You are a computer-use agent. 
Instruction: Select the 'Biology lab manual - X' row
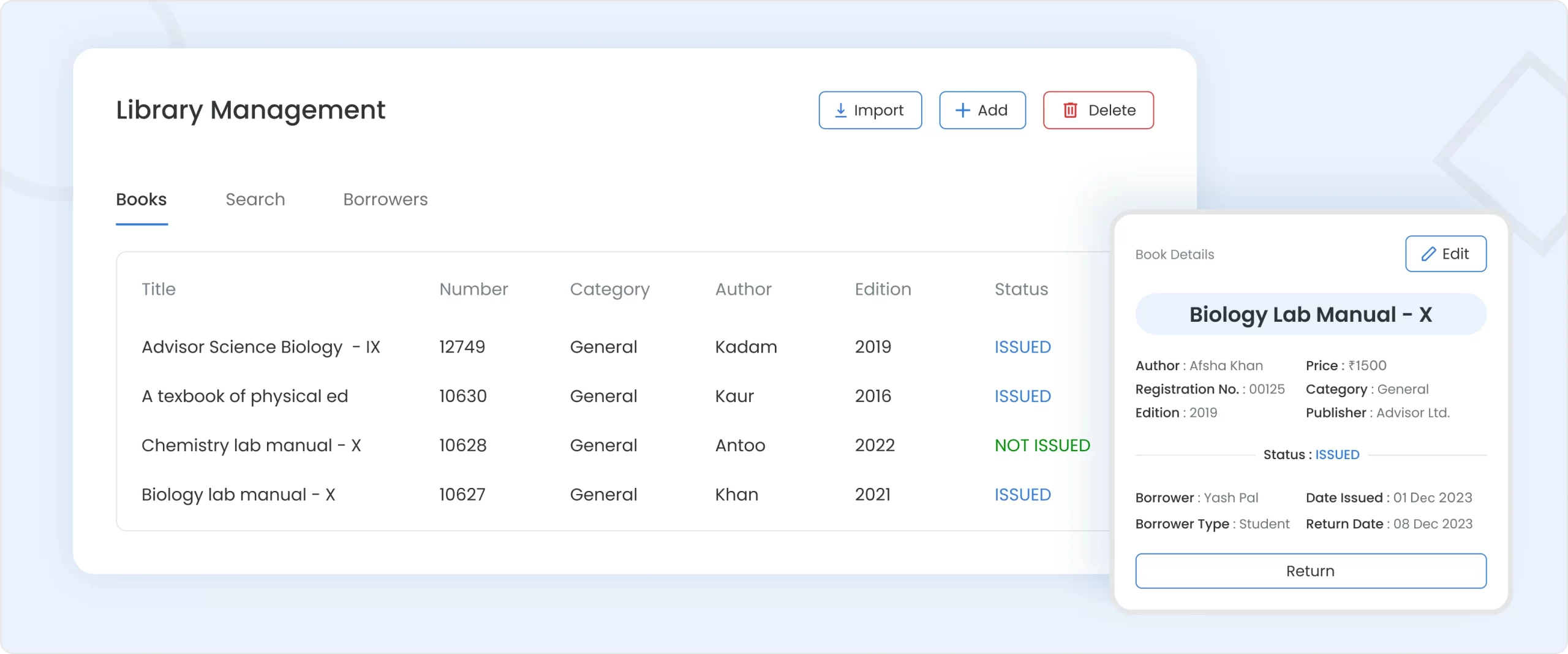pos(239,495)
